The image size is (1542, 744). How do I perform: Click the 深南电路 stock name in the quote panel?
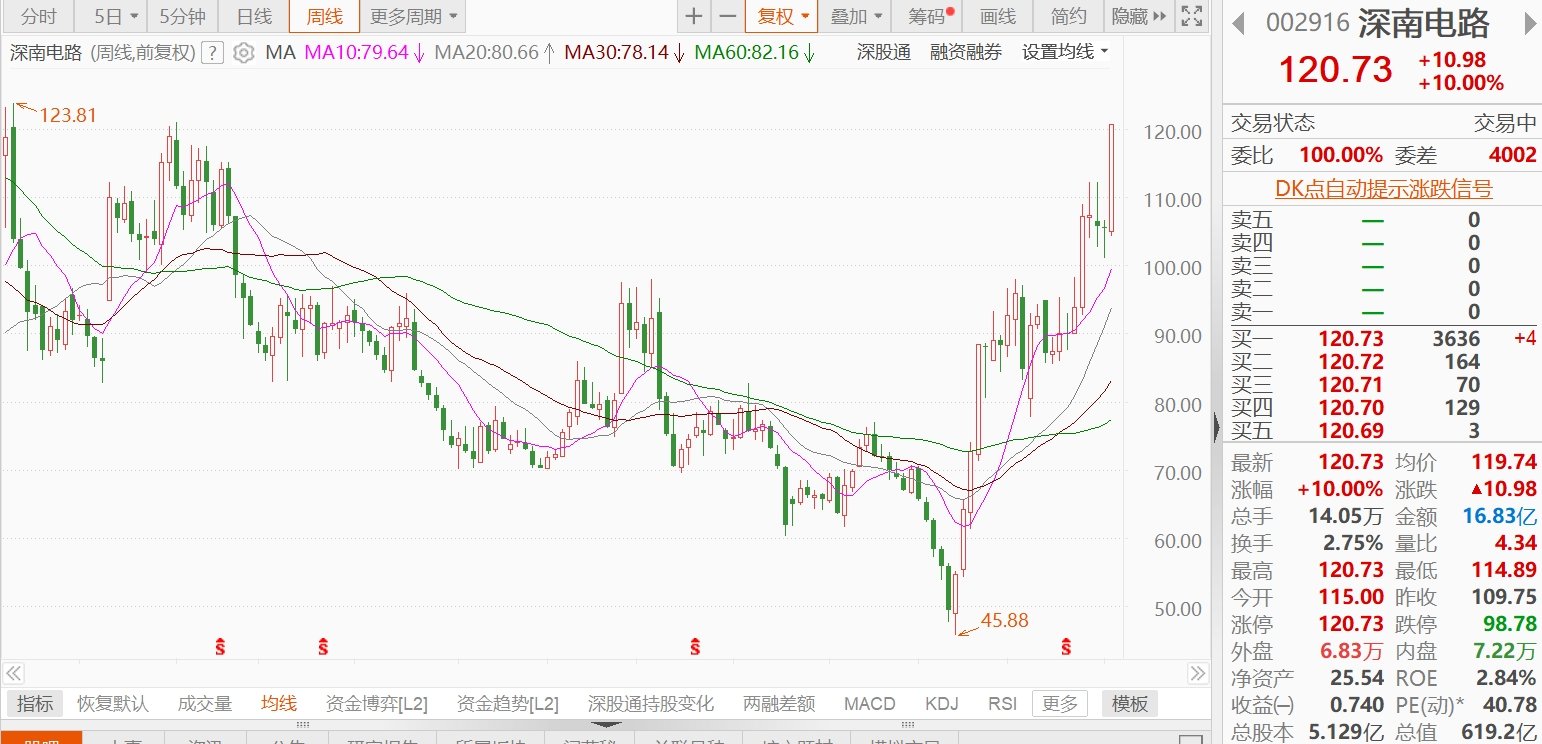[1423, 23]
